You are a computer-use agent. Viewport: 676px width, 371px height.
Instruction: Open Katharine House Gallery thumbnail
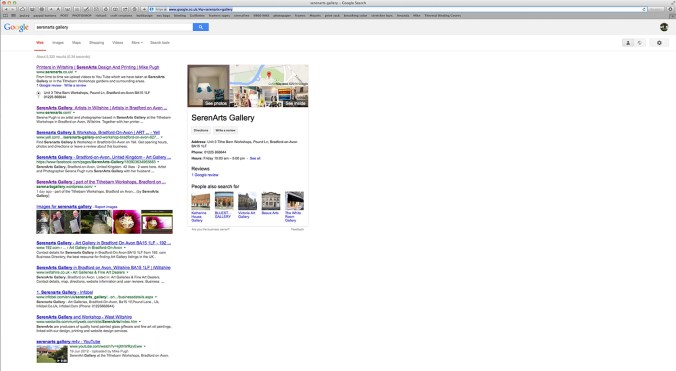pyautogui.click(x=200, y=201)
